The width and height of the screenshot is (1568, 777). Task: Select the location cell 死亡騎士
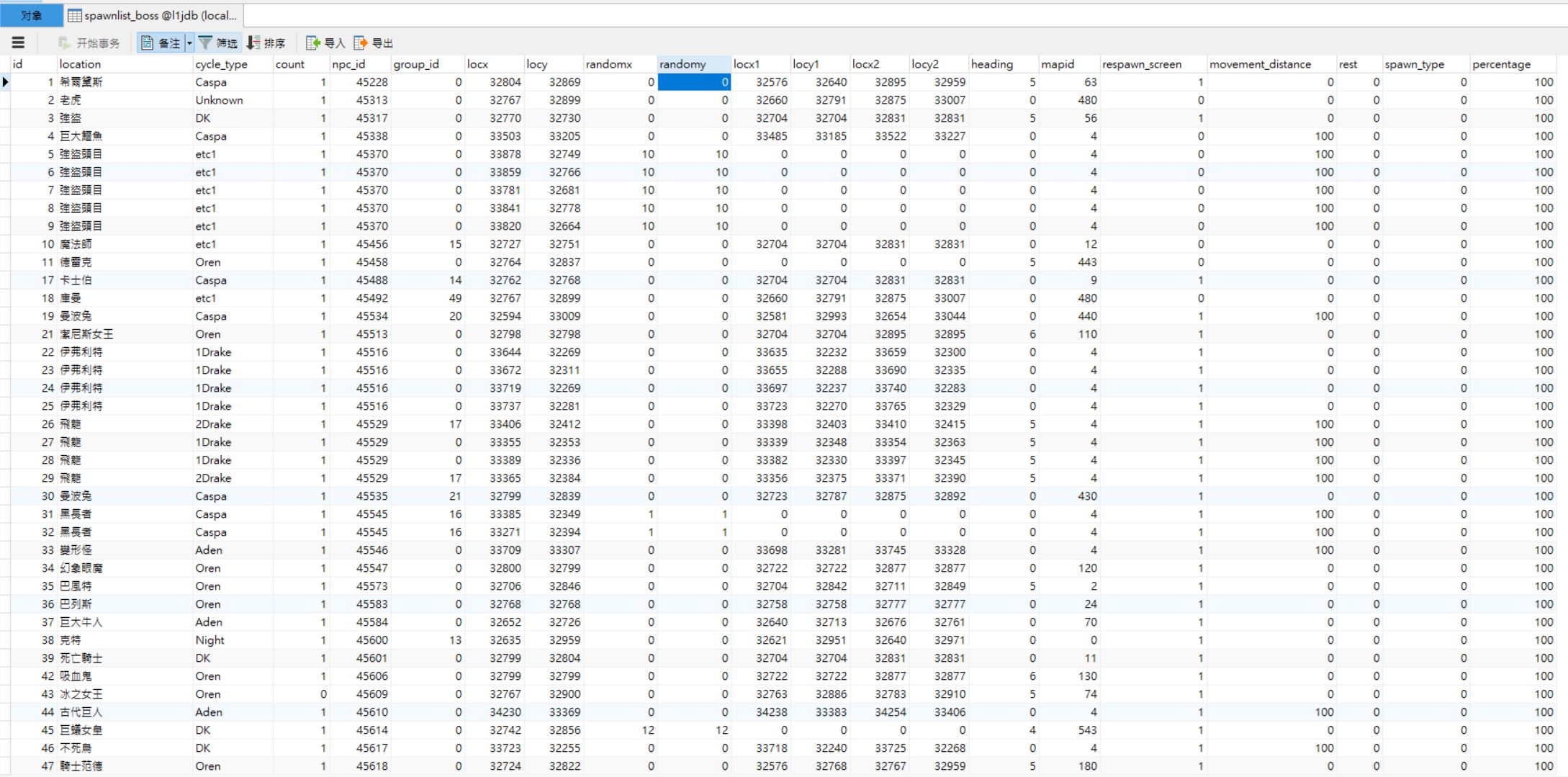pyautogui.click(x=125, y=658)
